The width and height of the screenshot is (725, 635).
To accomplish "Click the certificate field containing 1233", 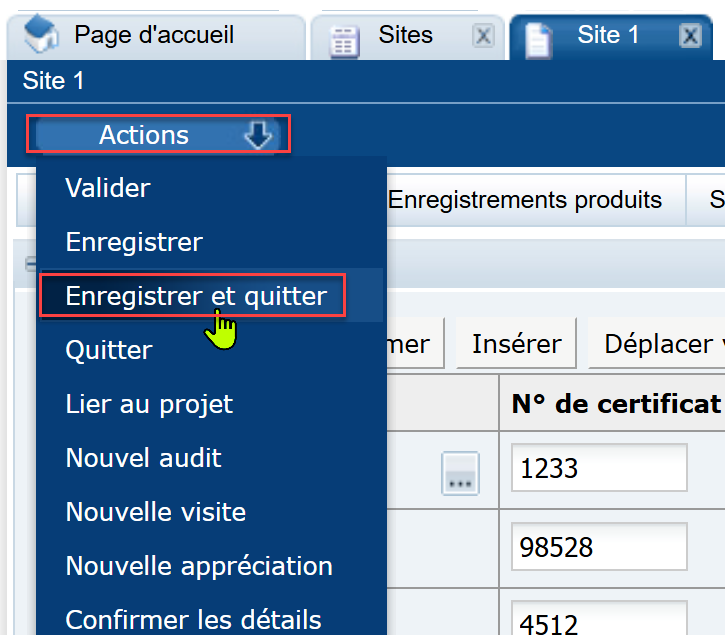I will (598, 469).
